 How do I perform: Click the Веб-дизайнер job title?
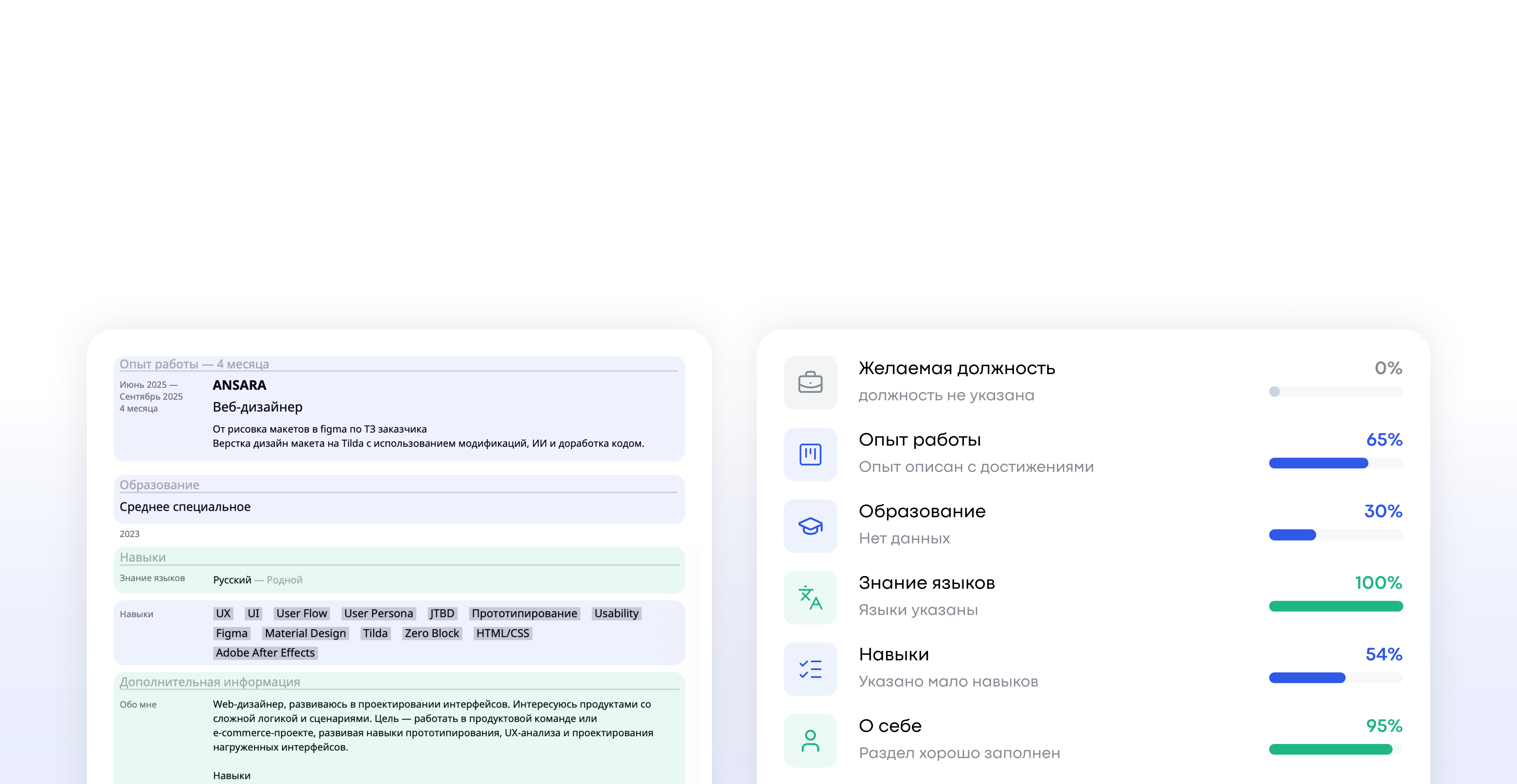pyautogui.click(x=257, y=407)
